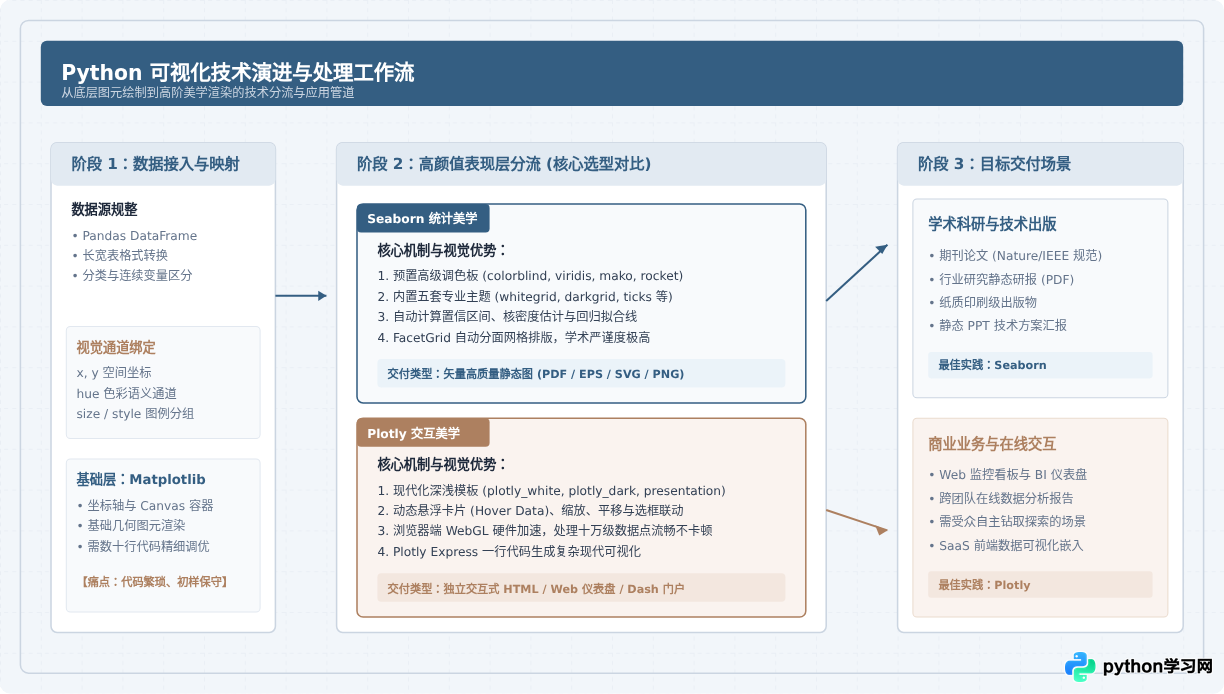This screenshot has height=694, width=1224.
Task: Click Seaborn item '4. FacetGrid 自动分面网格排版'
Action: point(514,337)
